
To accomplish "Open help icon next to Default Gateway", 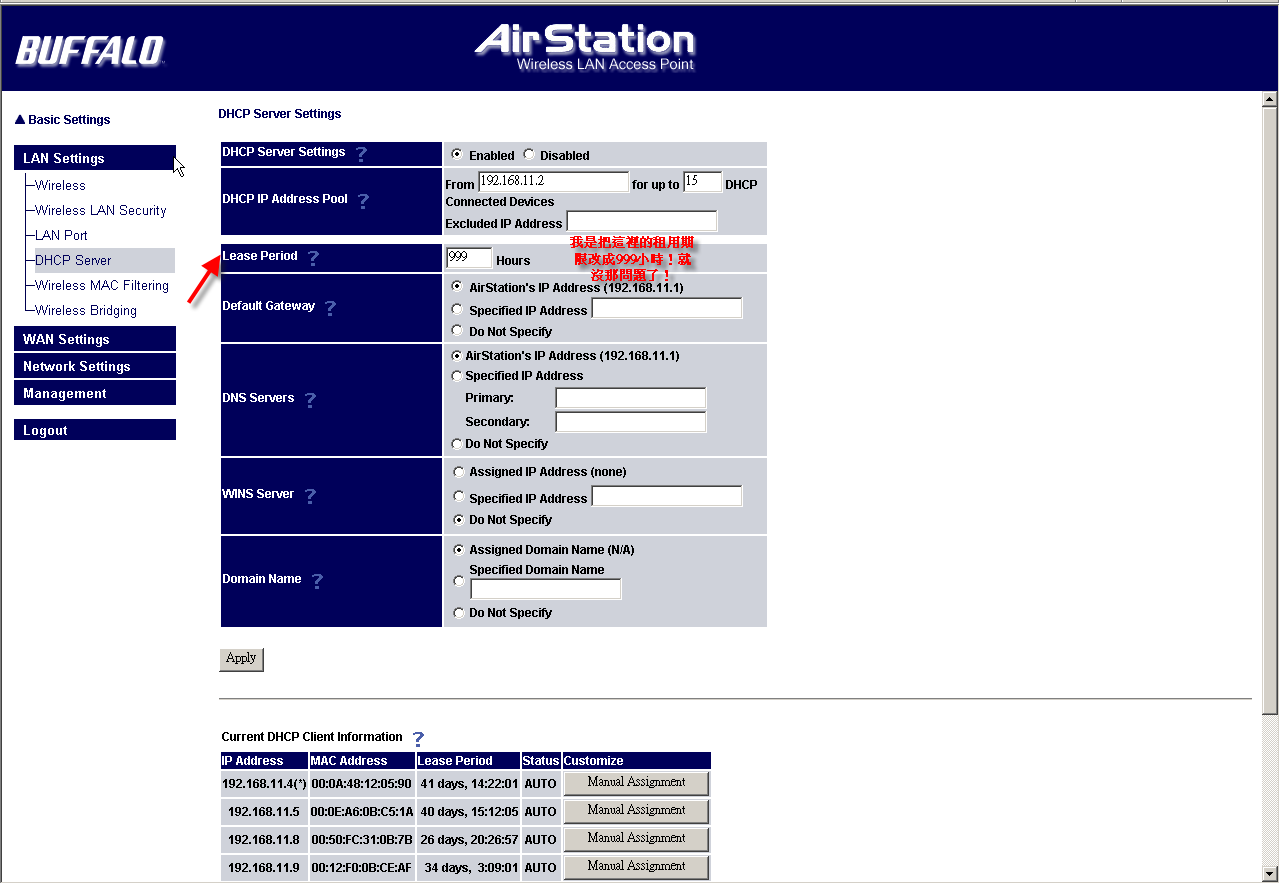I will pos(330,308).
